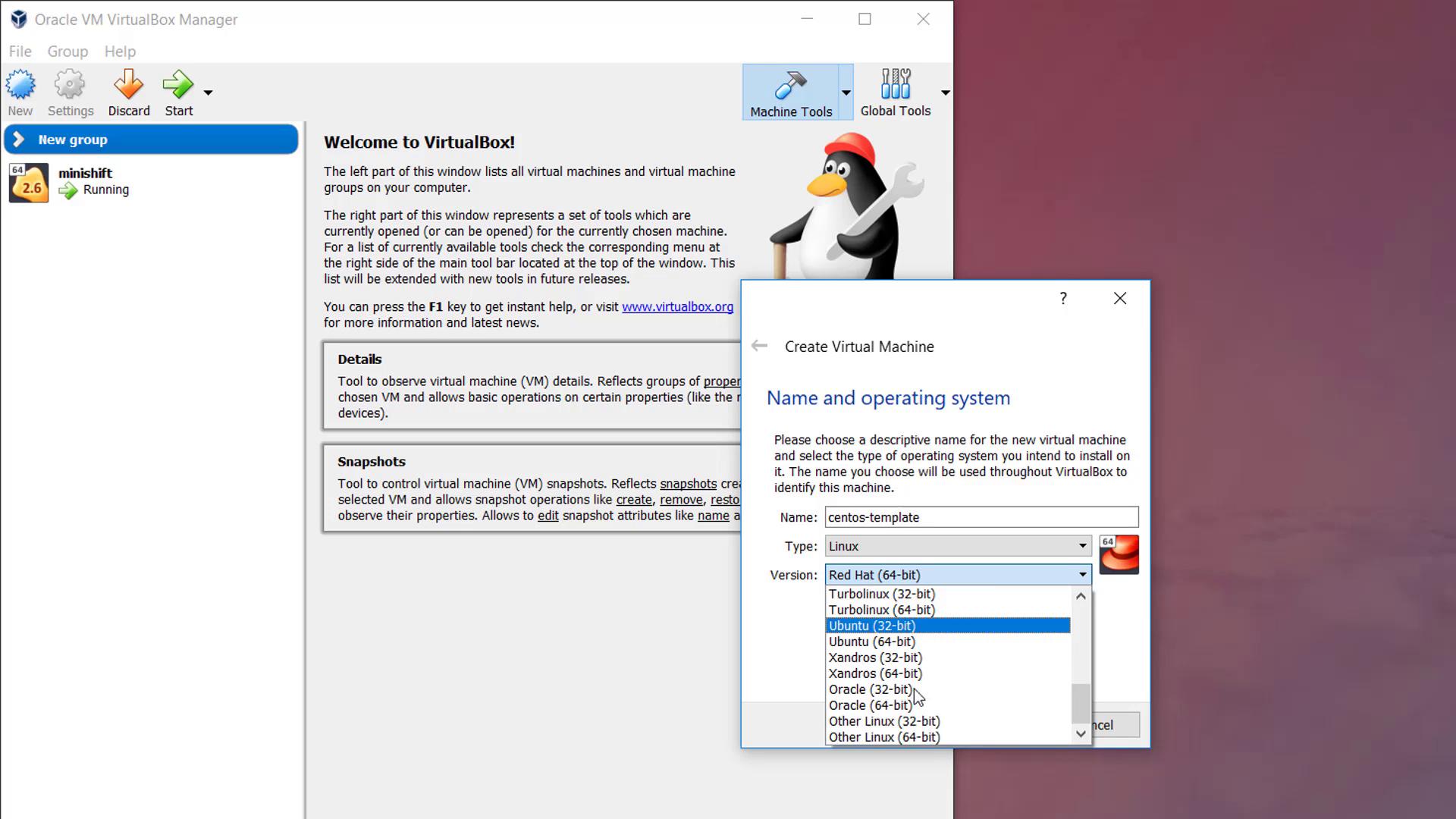Click the back arrow in wizard
This screenshot has width=1456, height=819.
pyautogui.click(x=759, y=347)
